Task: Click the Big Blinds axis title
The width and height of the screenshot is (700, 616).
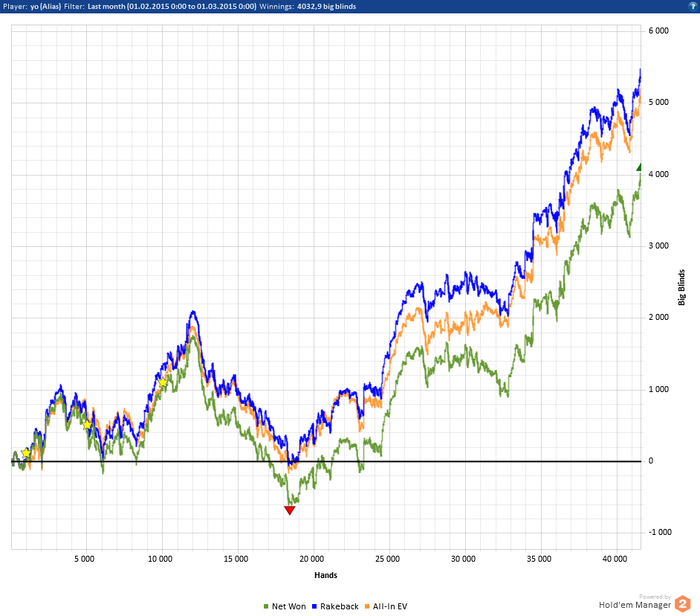Action: click(681, 287)
